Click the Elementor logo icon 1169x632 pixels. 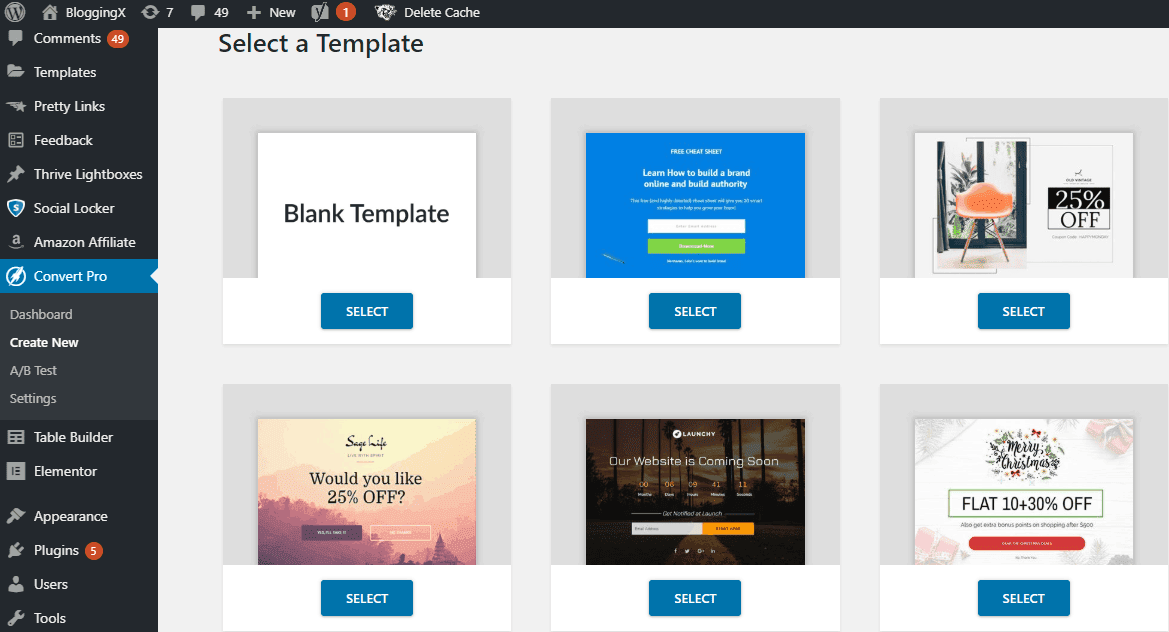pyautogui.click(x=16, y=471)
